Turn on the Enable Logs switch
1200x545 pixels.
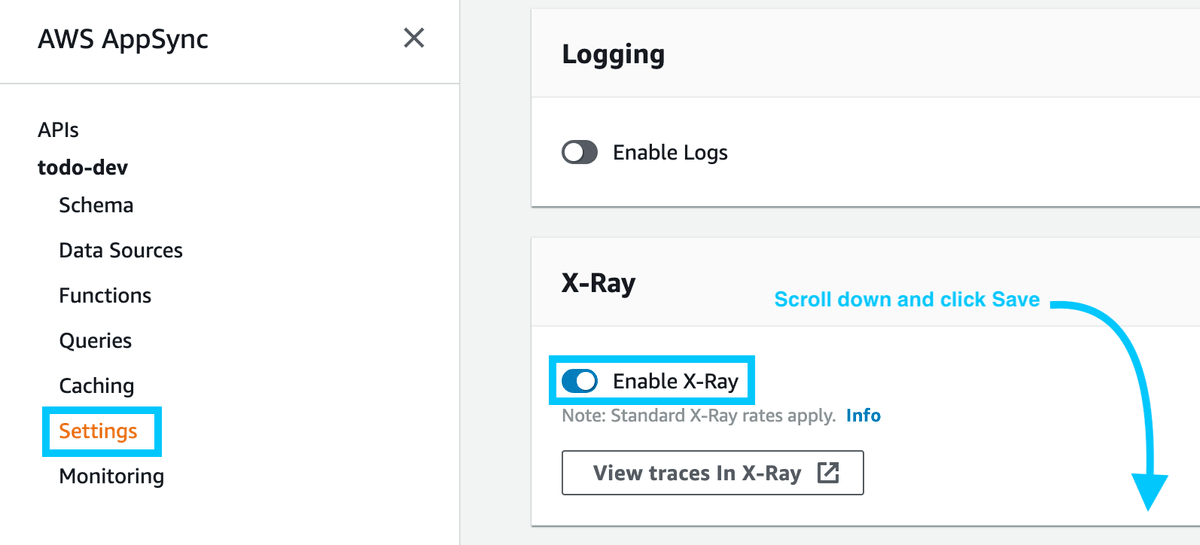pos(580,153)
